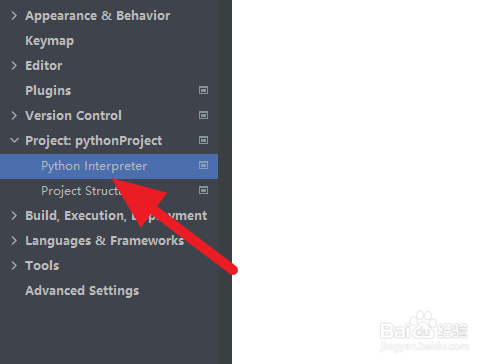Select the Appearance & Behavior label
This screenshot has width=497, height=364.
tap(98, 16)
